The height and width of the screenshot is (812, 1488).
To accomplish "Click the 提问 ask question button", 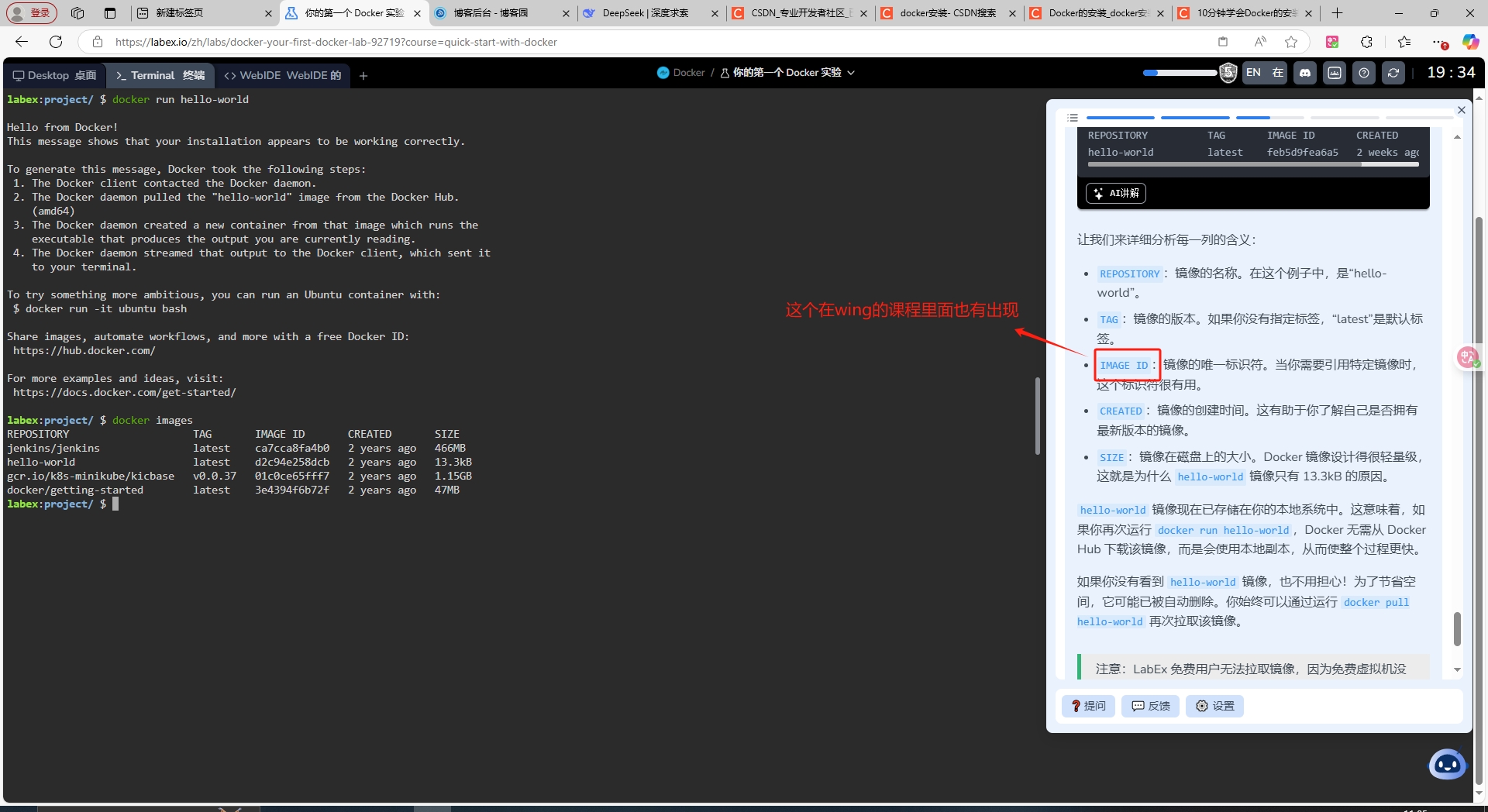I will tap(1088, 706).
